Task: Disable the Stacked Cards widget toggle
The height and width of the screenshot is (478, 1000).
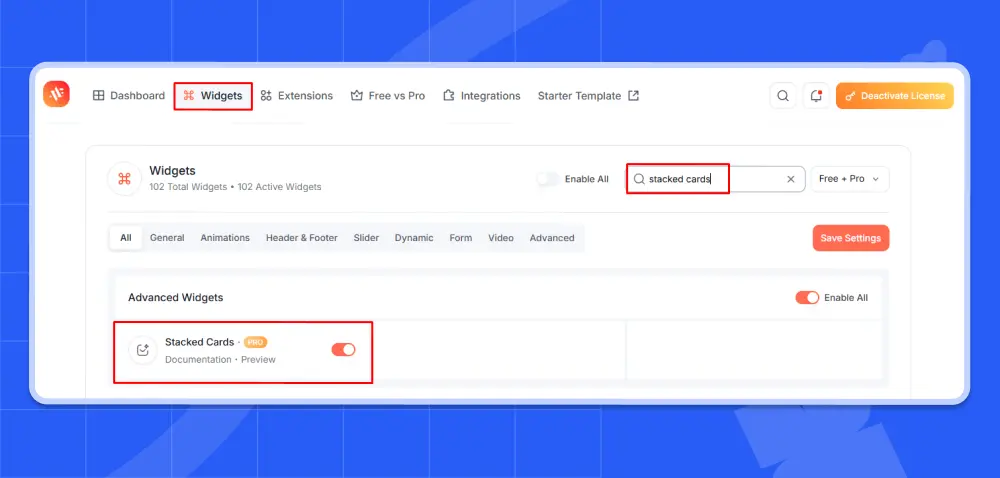Action: (343, 349)
